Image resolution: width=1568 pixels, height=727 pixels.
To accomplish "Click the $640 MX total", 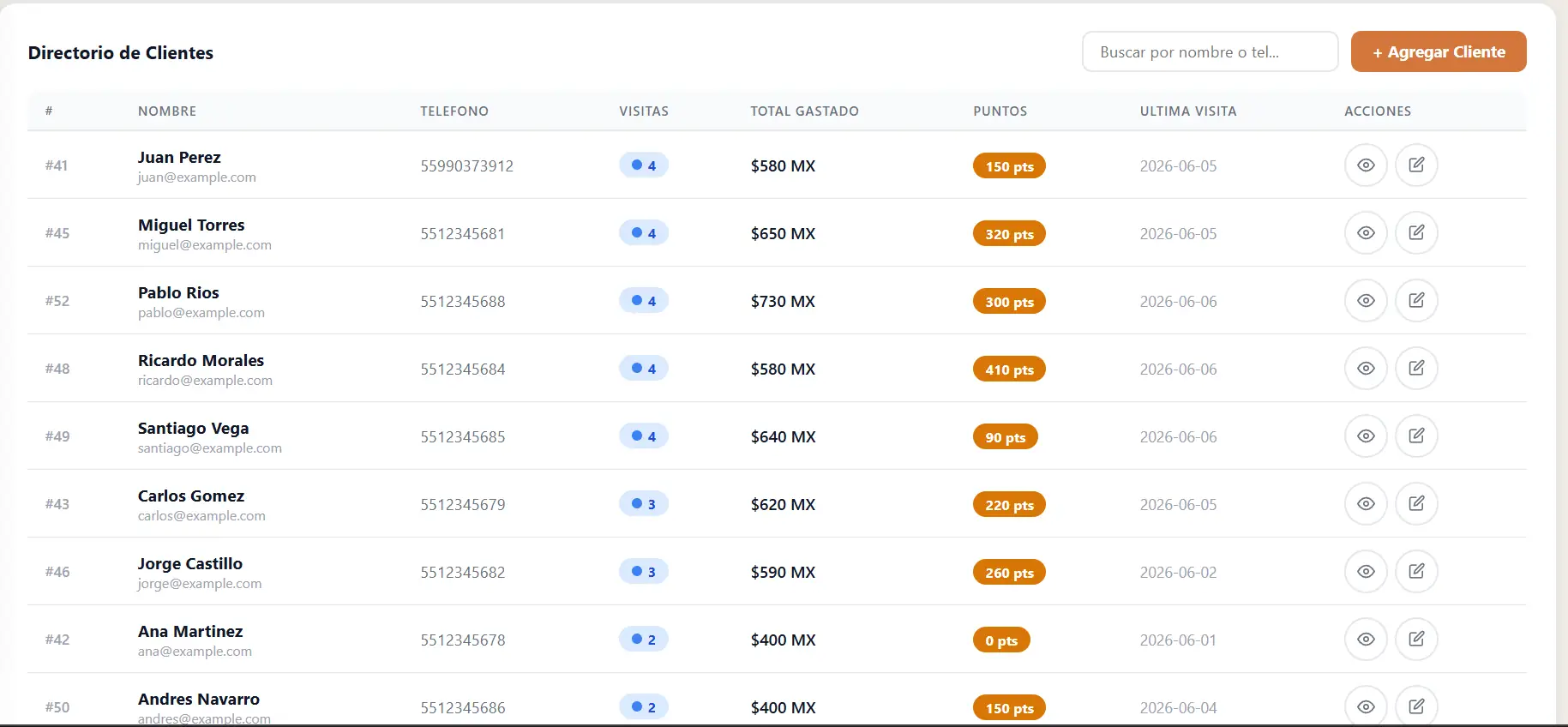I will 783,436.
